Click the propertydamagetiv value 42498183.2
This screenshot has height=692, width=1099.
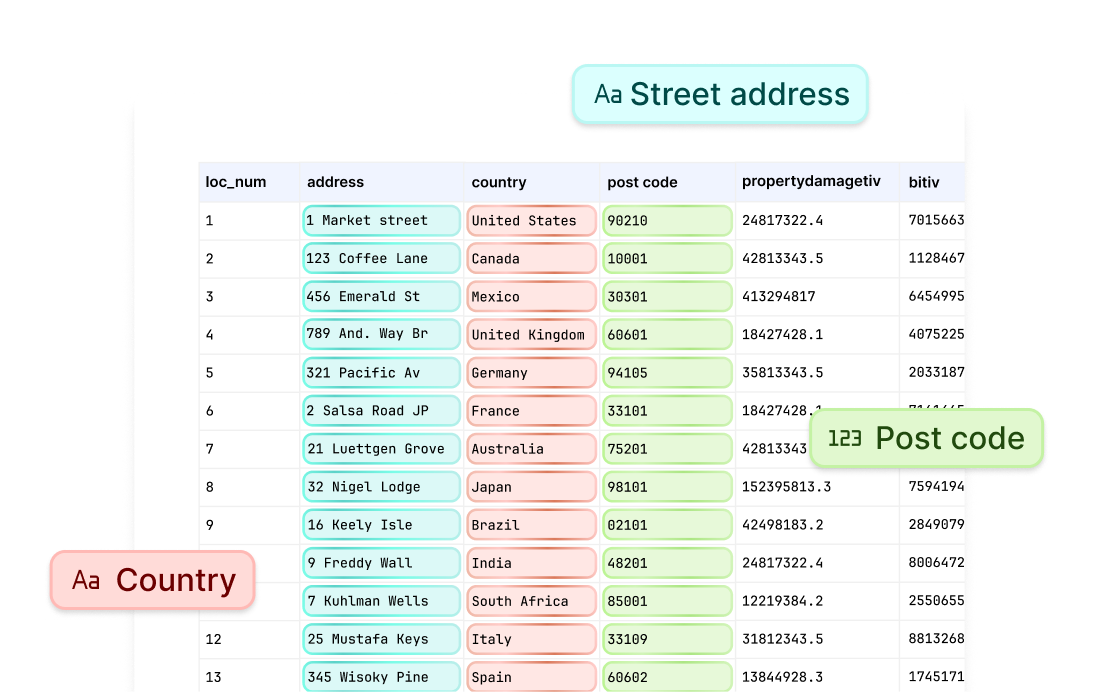tap(782, 524)
